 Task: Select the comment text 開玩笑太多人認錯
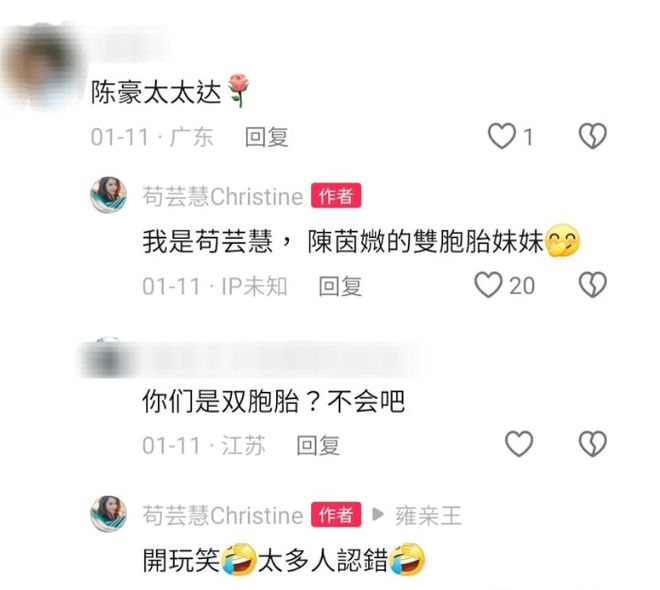point(284,560)
